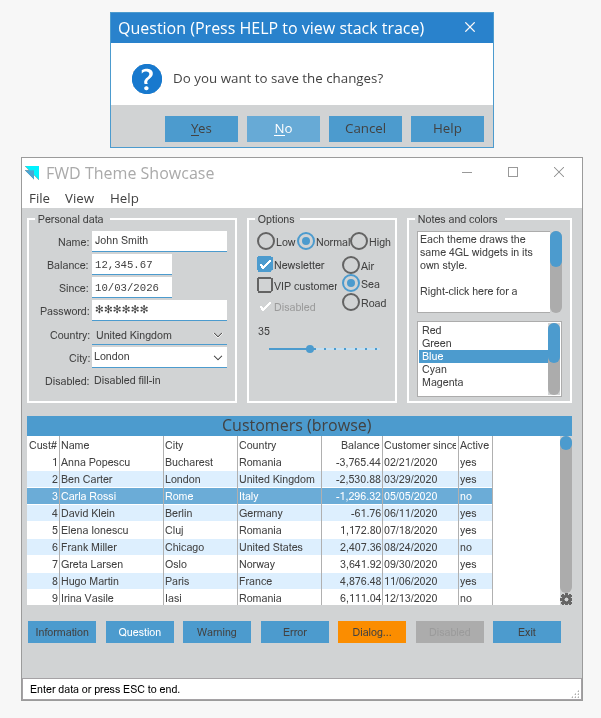
Task: Click the Password input field
Action: click(x=159, y=310)
